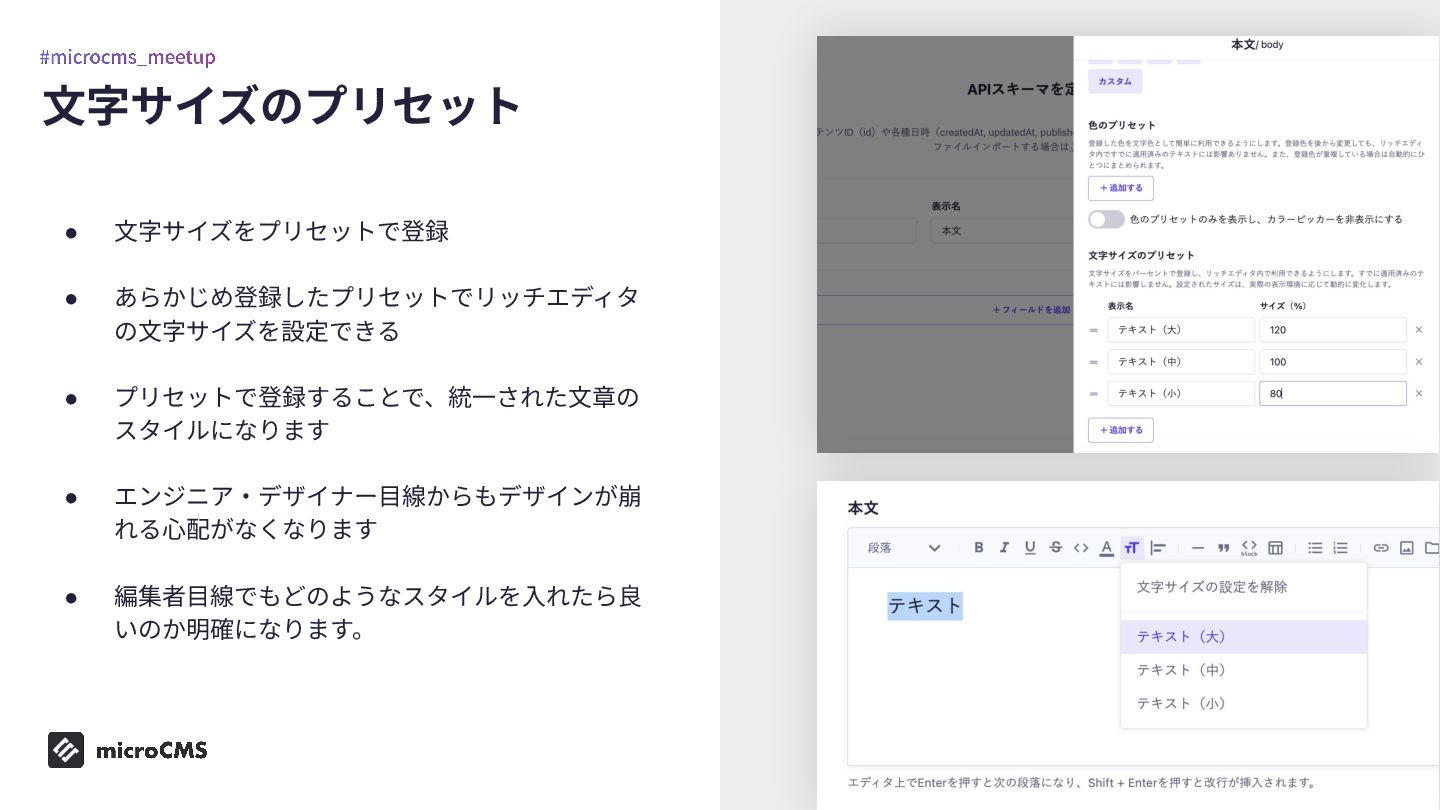Click the highlighted font size (TT) icon
Viewport: 1440px width, 810px height.
coord(1132,548)
